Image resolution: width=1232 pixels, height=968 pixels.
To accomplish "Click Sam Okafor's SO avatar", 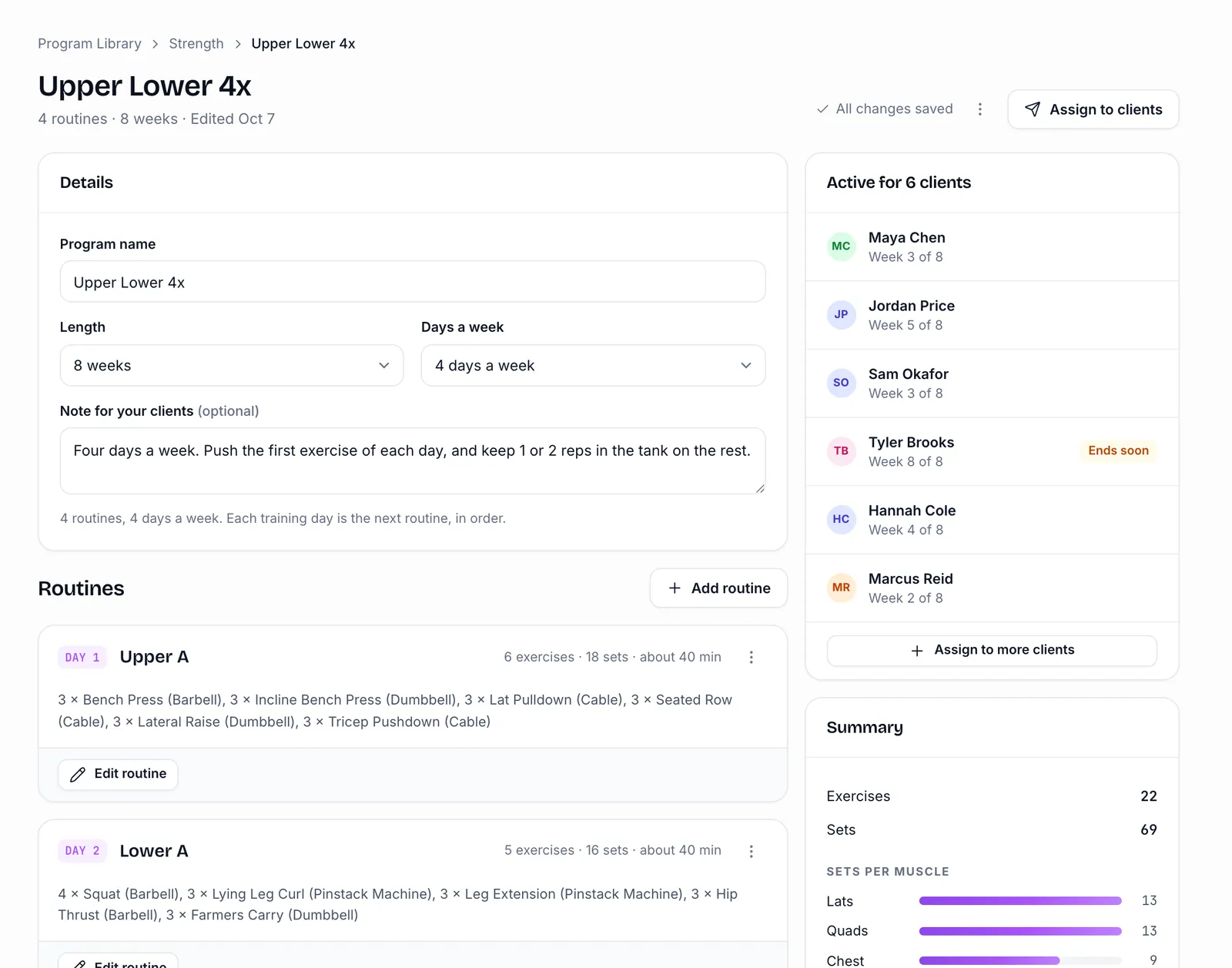I will tap(841, 383).
